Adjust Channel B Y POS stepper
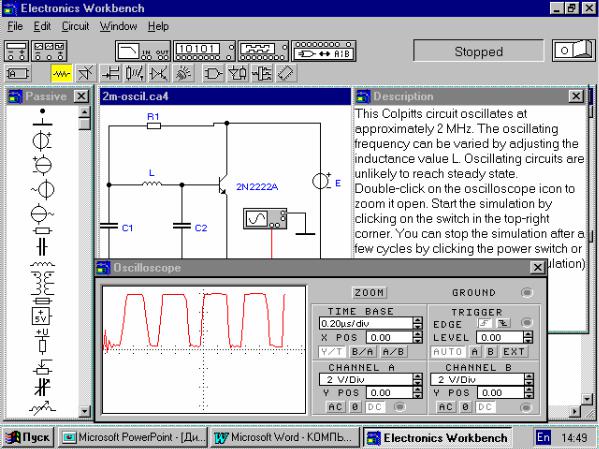The width and height of the screenshot is (599, 449). pyautogui.click(x=529, y=393)
